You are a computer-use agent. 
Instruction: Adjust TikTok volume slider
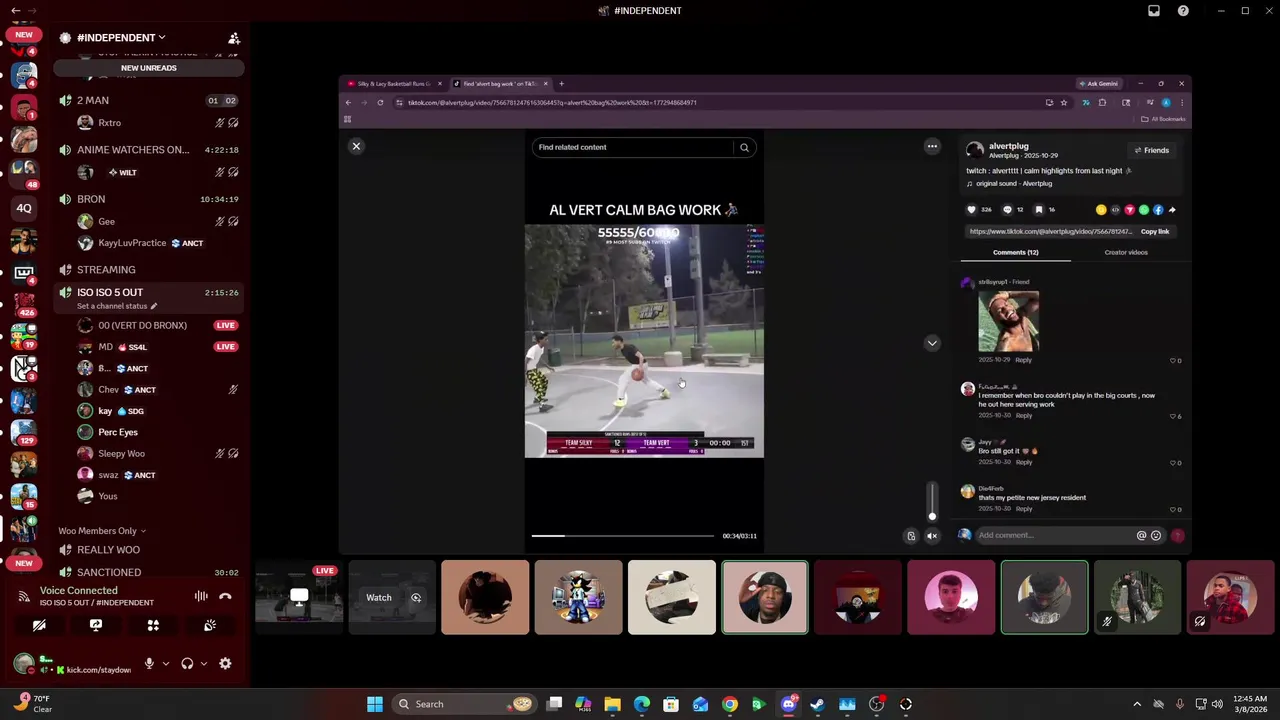click(x=932, y=501)
